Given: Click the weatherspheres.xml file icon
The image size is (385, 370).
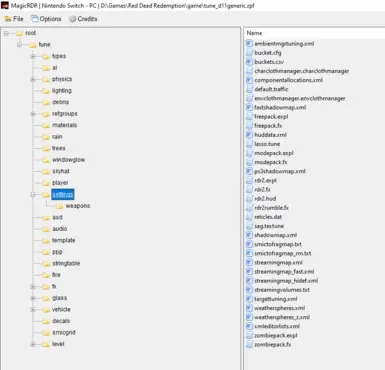Looking at the screenshot, I should (249, 308).
